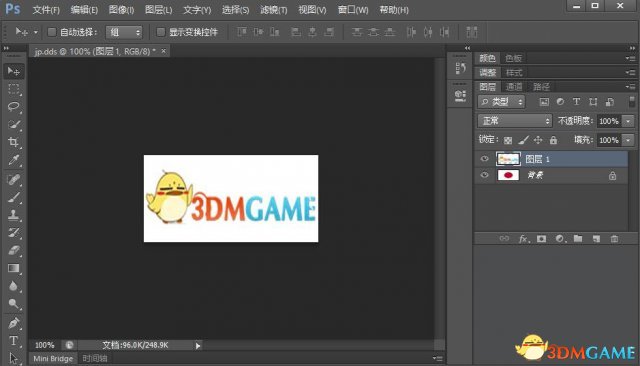Viewport: 640px width, 366px height.
Task: Open the 正常 blend mode dropdown
Action: (515, 121)
